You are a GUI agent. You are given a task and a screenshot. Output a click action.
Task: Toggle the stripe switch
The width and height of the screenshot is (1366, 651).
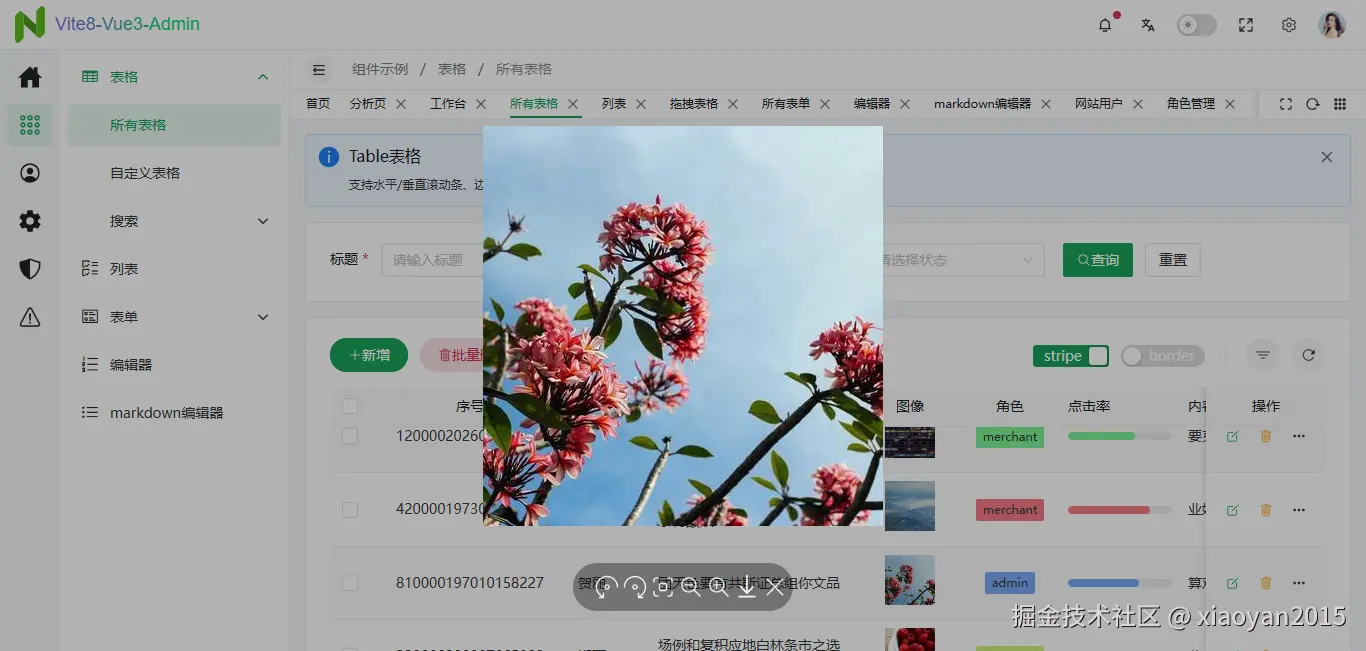click(1071, 356)
